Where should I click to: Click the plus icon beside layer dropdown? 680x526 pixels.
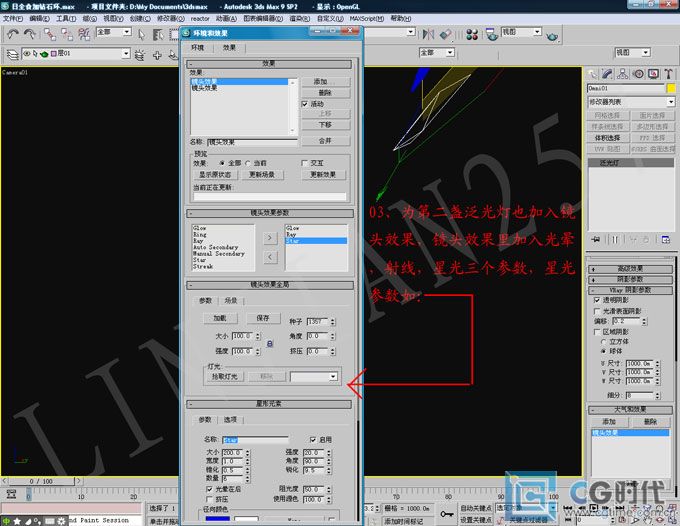pyautogui.click(x=157, y=55)
